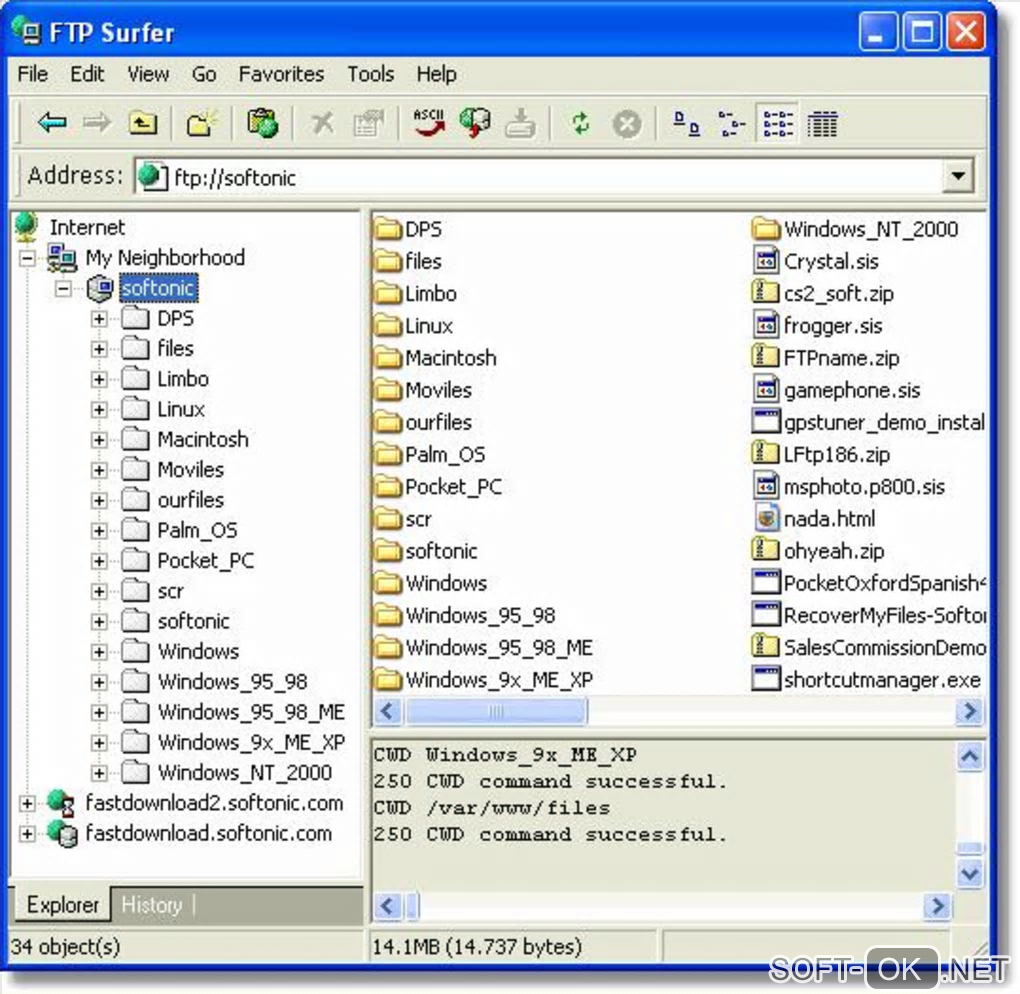Click the Forward arrow toolbar icon
This screenshot has height=994, width=1020.
click(97, 123)
